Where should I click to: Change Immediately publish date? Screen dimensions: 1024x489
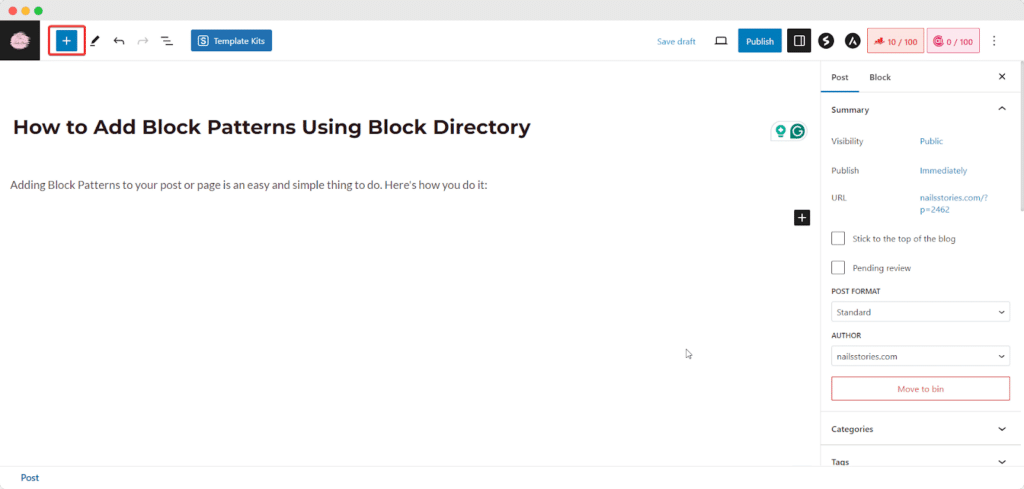[943, 170]
